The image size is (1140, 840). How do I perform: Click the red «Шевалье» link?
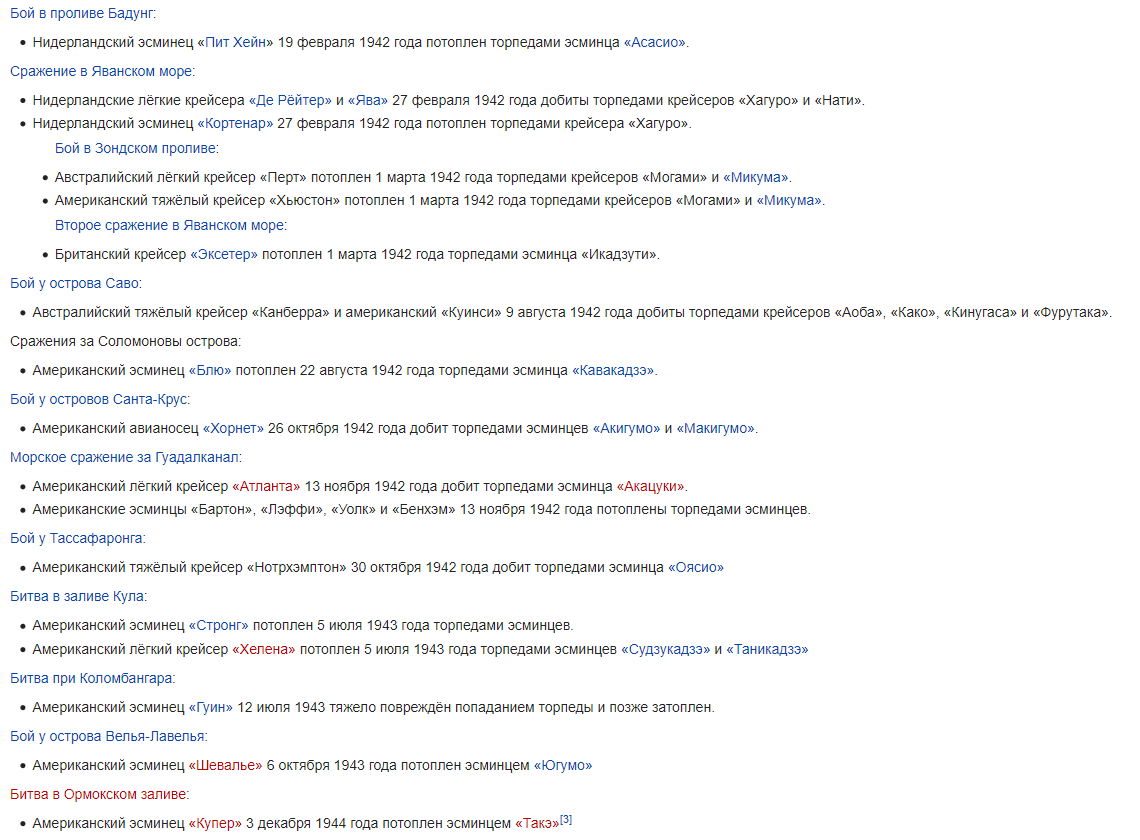click(225, 766)
